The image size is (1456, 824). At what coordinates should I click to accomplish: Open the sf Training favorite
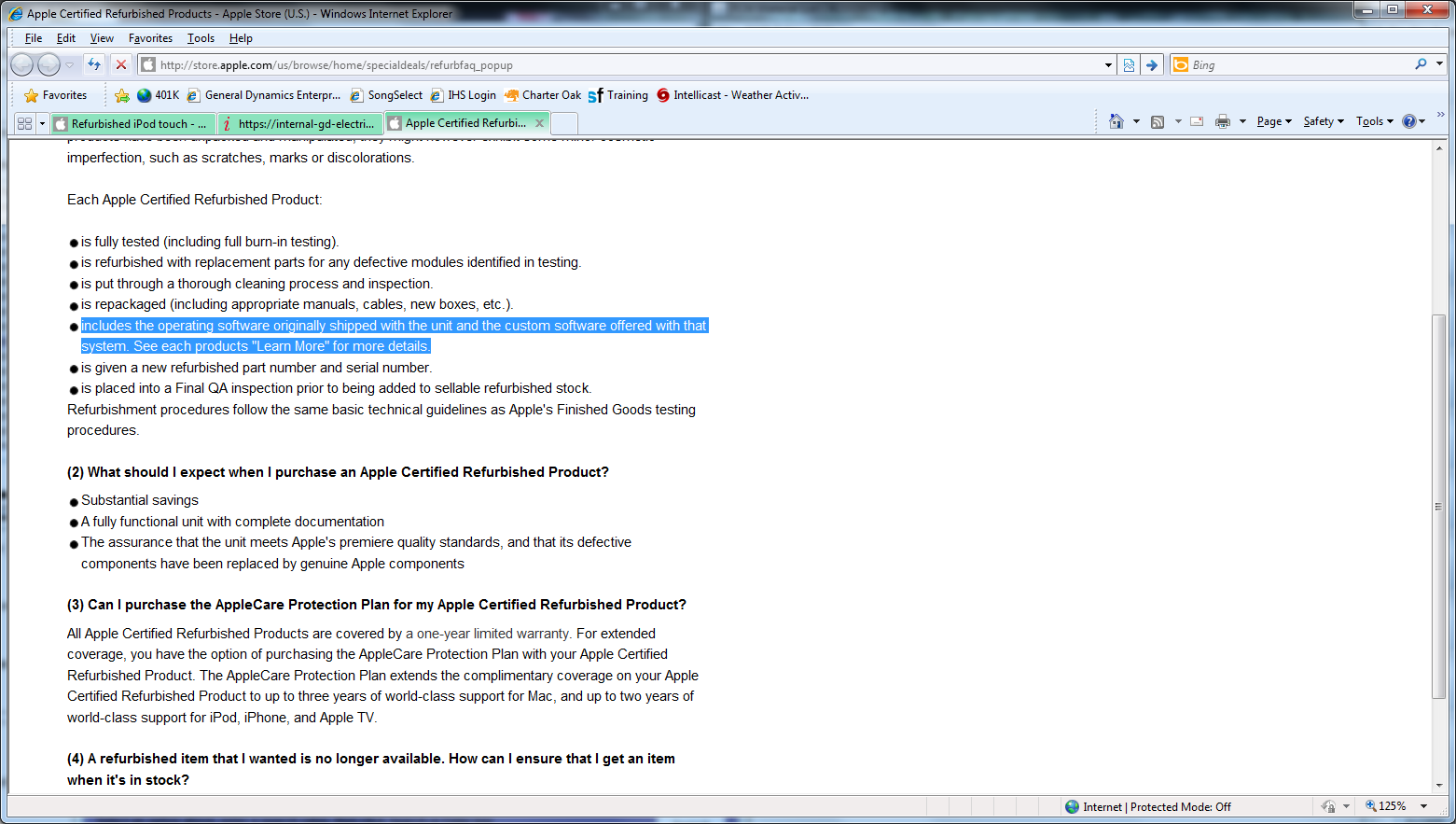click(618, 95)
